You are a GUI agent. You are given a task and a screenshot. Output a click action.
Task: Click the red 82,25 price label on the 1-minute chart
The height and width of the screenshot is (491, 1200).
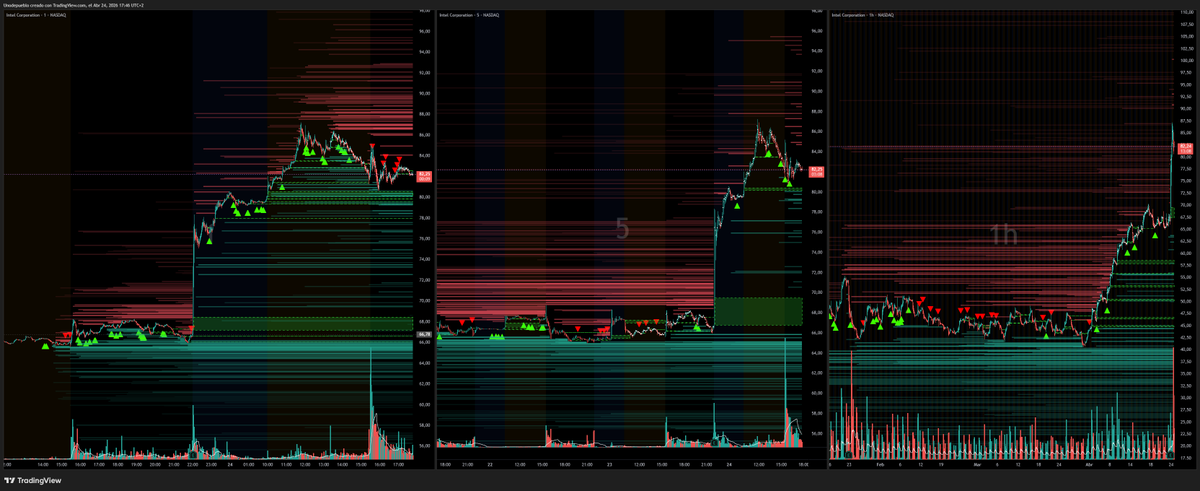[423, 176]
